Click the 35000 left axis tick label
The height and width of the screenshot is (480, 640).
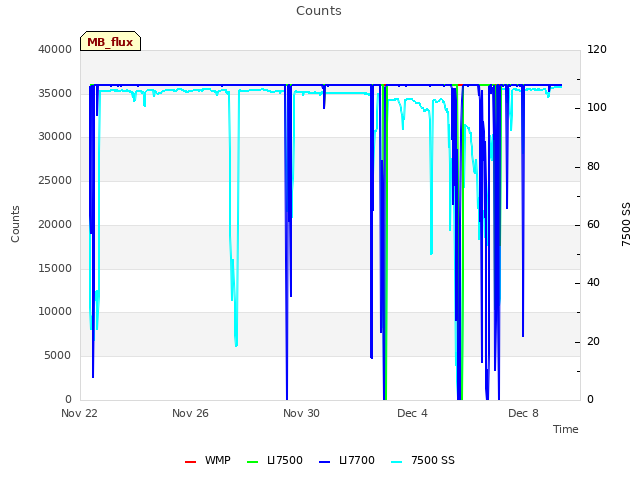point(55,93)
